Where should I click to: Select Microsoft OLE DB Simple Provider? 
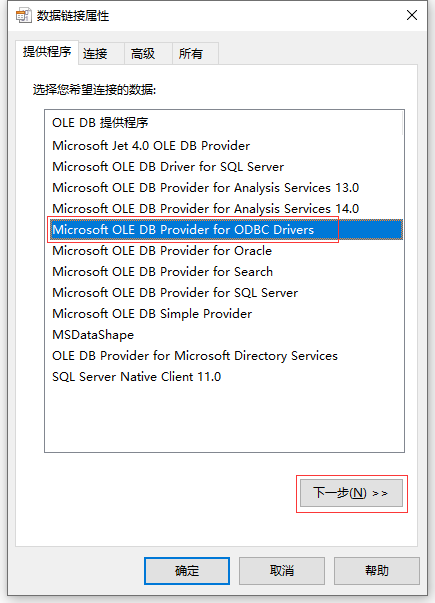point(224,314)
